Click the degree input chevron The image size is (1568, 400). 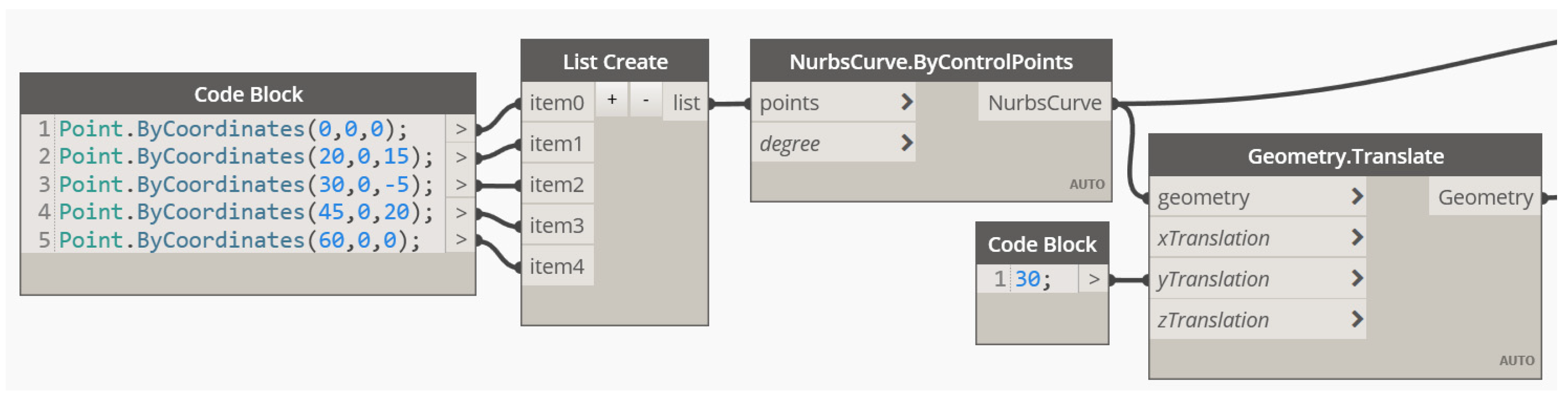pyautogui.click(x=907, y=143)
